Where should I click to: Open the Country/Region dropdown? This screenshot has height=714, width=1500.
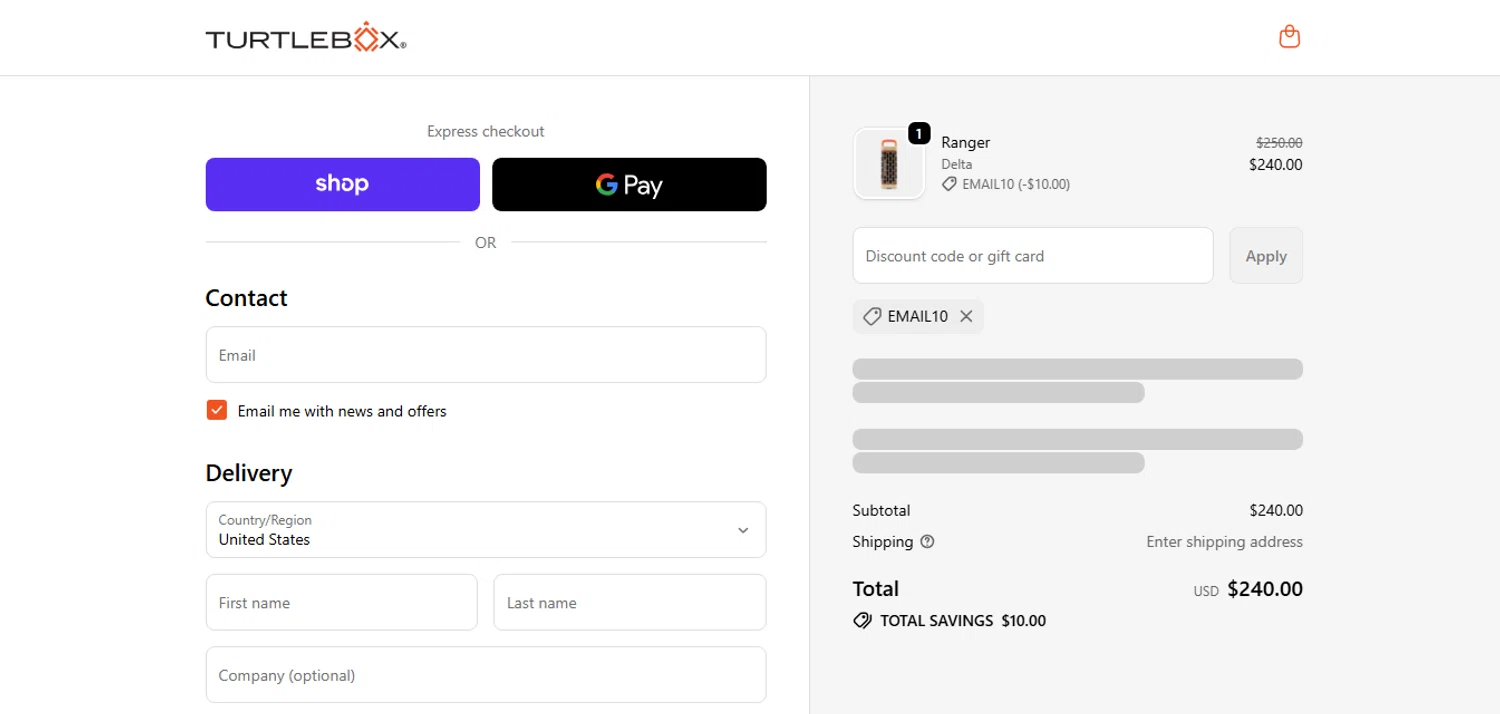tap(485, 530)
